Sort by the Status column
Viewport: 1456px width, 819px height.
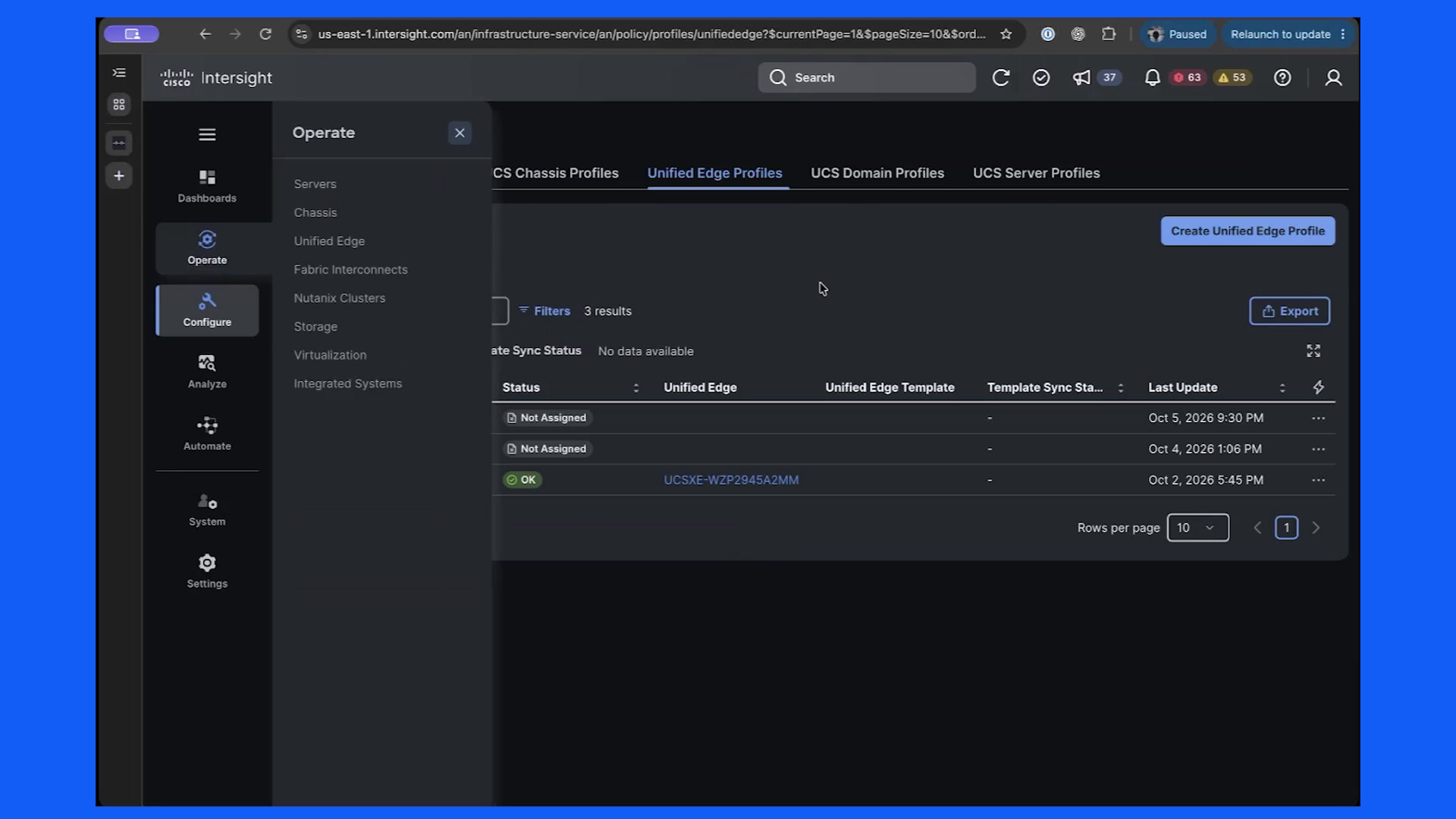[x=635, y=388]
